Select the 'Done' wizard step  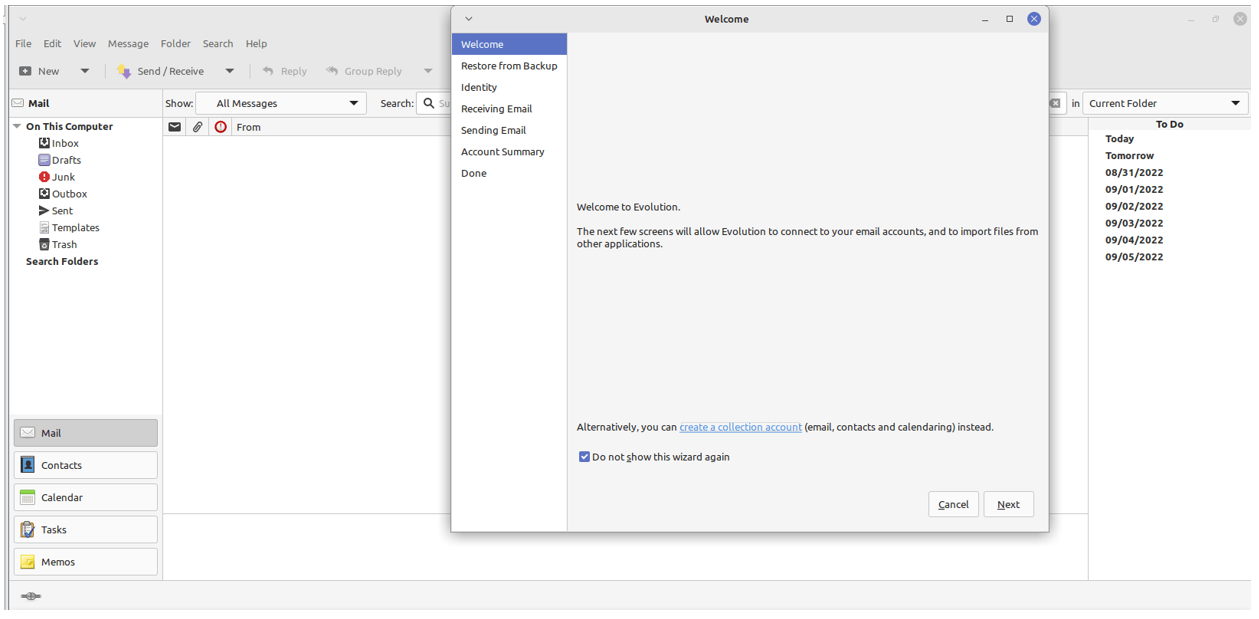(509, 173)
